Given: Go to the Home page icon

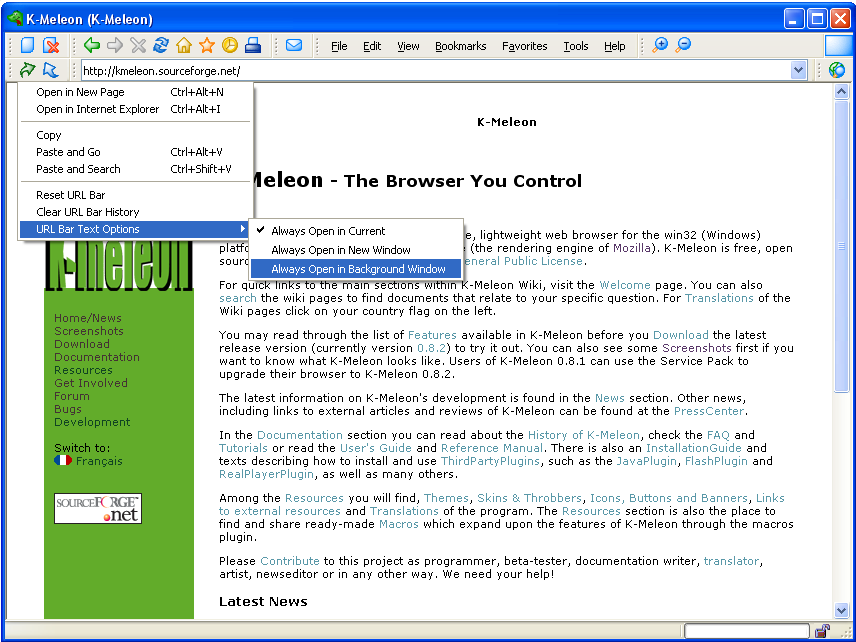Looking at the screenshot, I should 183,45.
